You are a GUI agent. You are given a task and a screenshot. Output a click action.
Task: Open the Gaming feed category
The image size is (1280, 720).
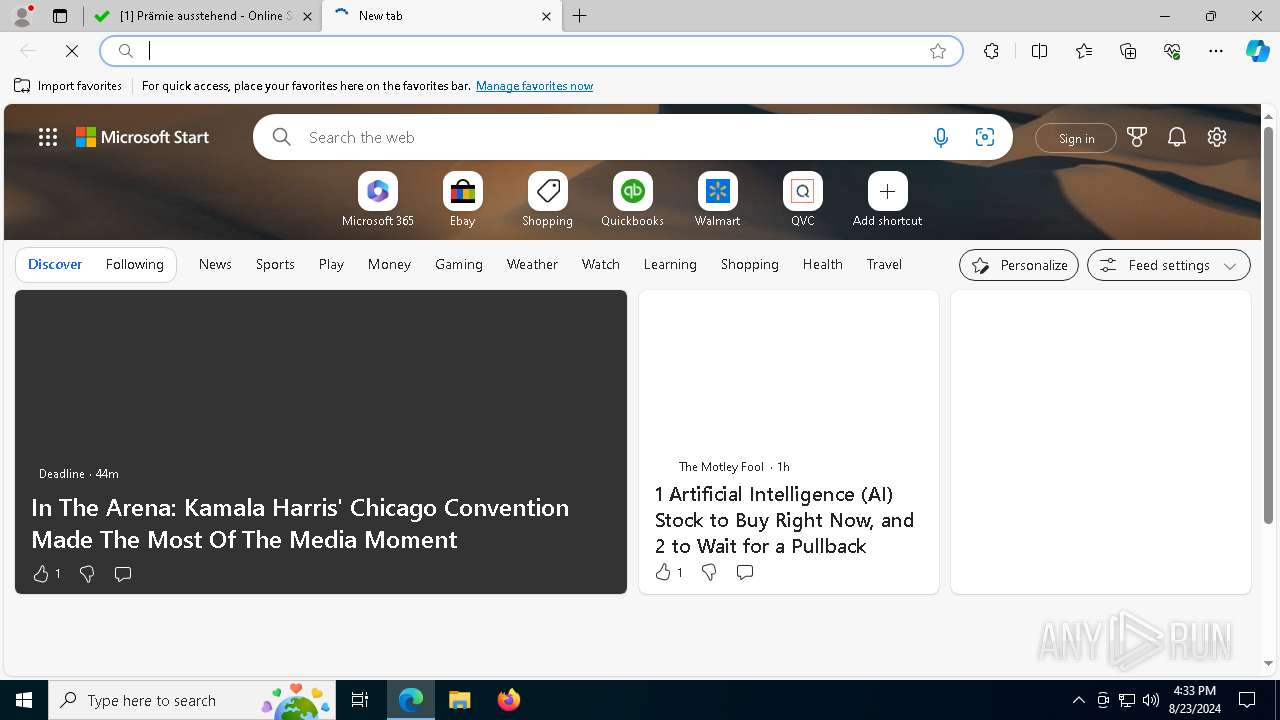459,265
